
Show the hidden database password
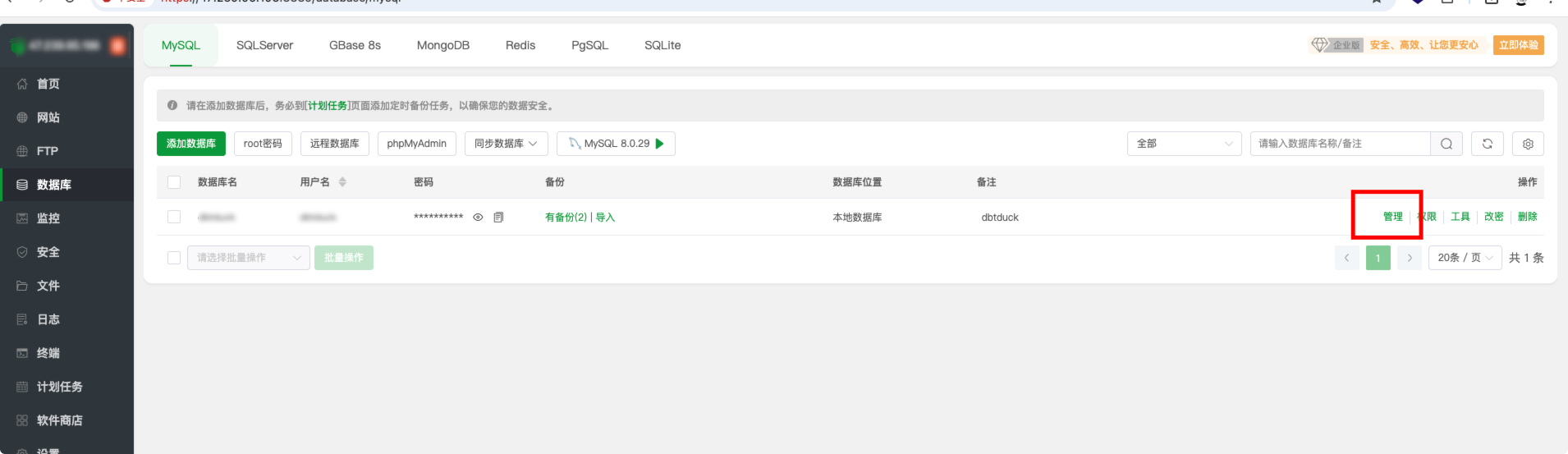click(478, 218)
